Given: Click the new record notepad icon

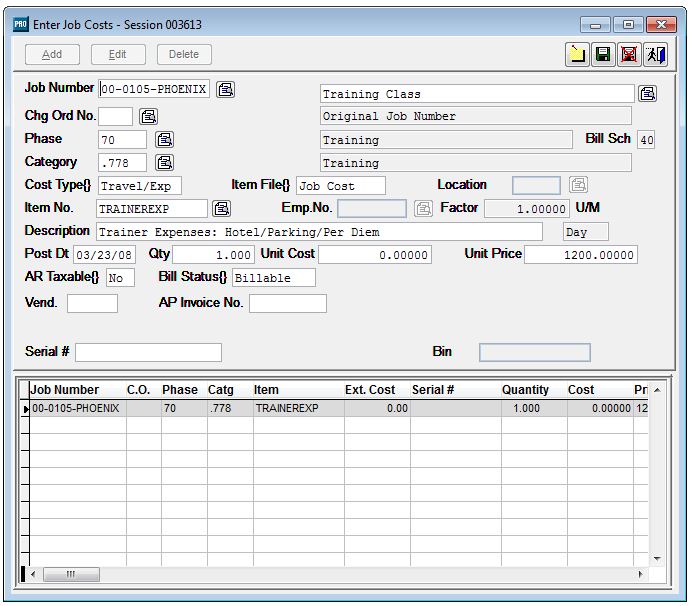Looking at the screenshot, I should tap(577, 54).
